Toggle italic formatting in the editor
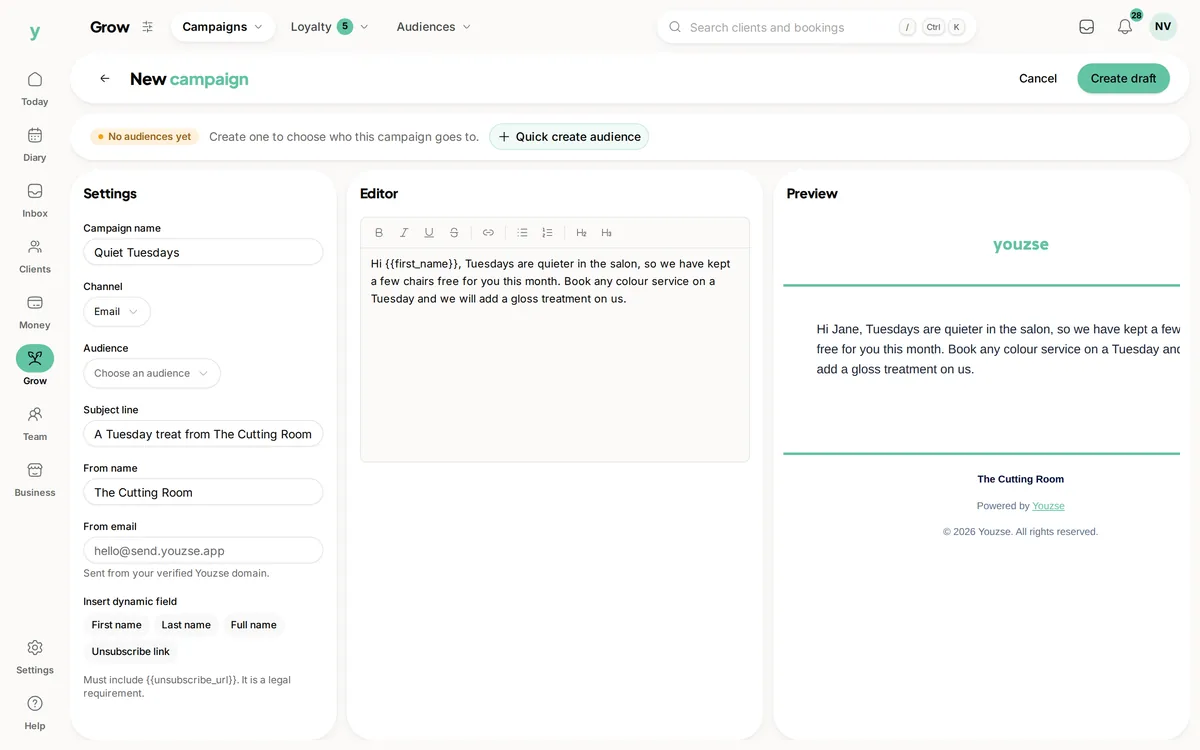1200x750 pixels. point(404,233)
